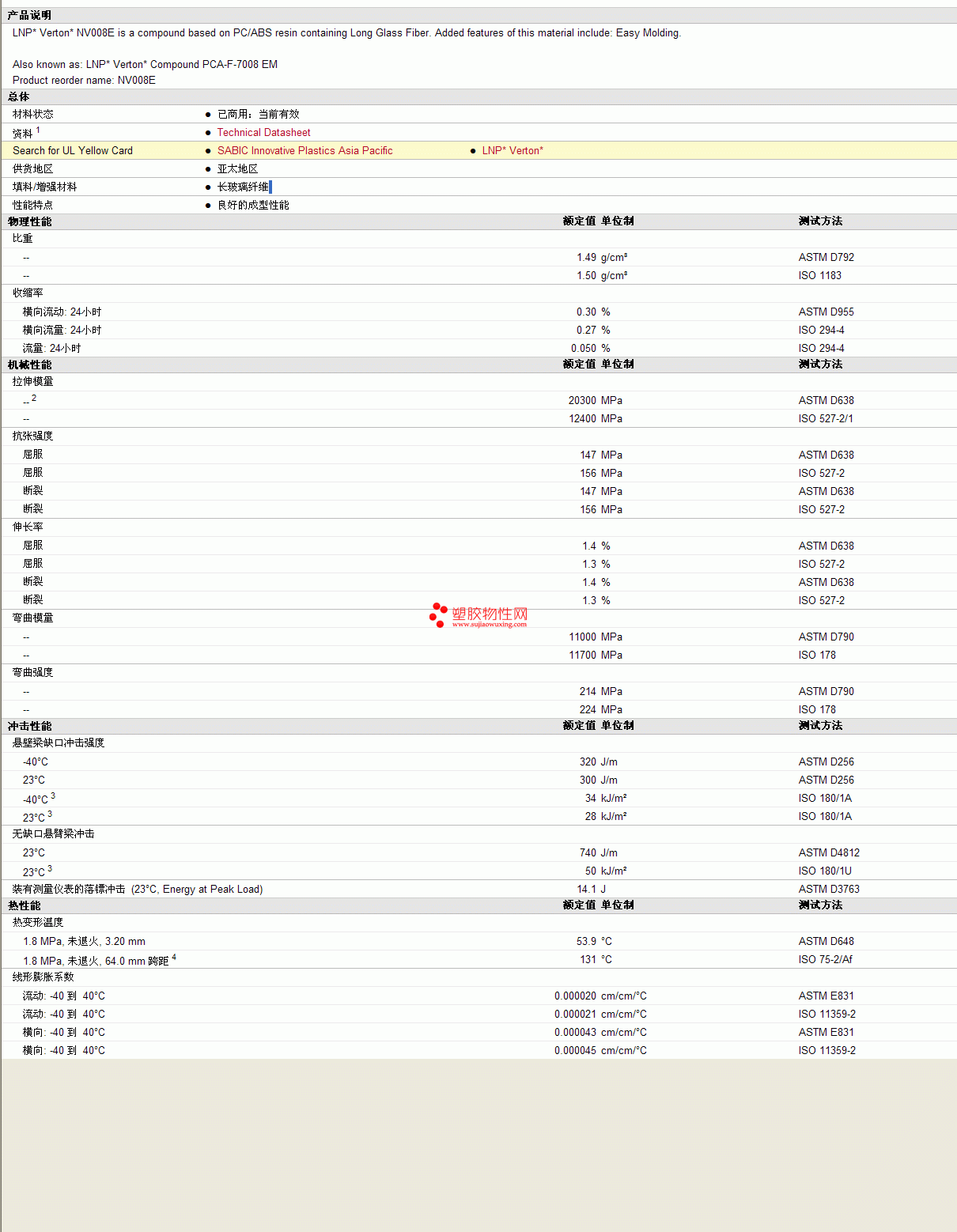Click the 收缩率 row label

[x=28, y=293]
